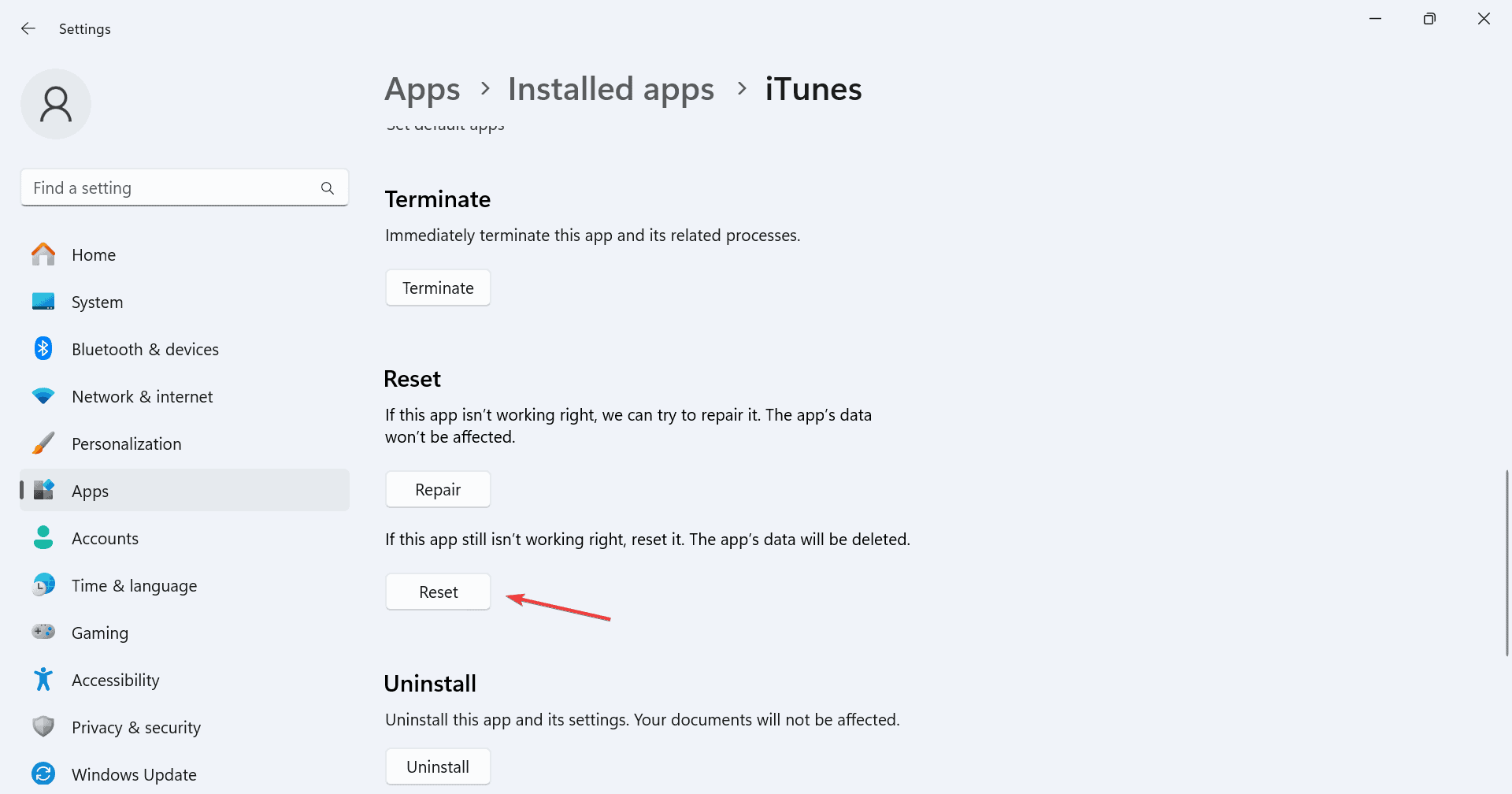Reset the iTunes app data

(438, 592)
